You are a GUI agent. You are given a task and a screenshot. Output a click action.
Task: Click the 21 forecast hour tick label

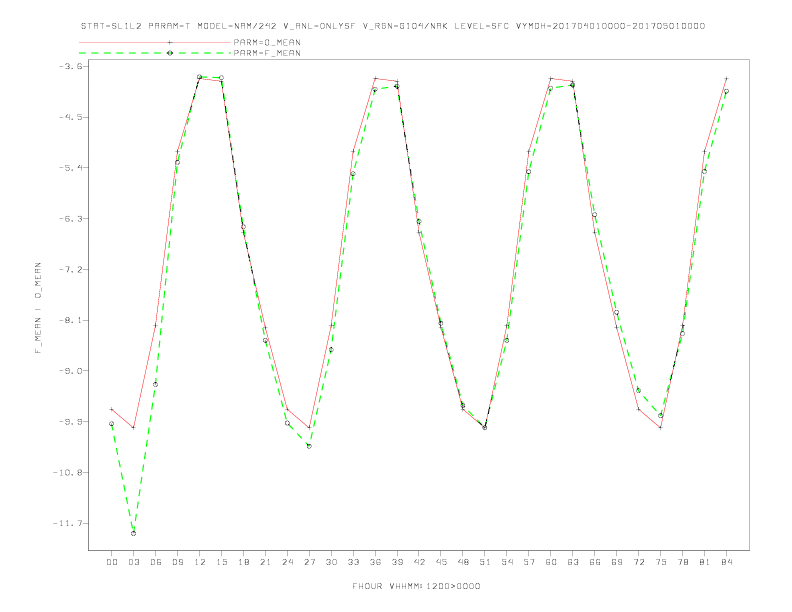(x=265, y=562)
